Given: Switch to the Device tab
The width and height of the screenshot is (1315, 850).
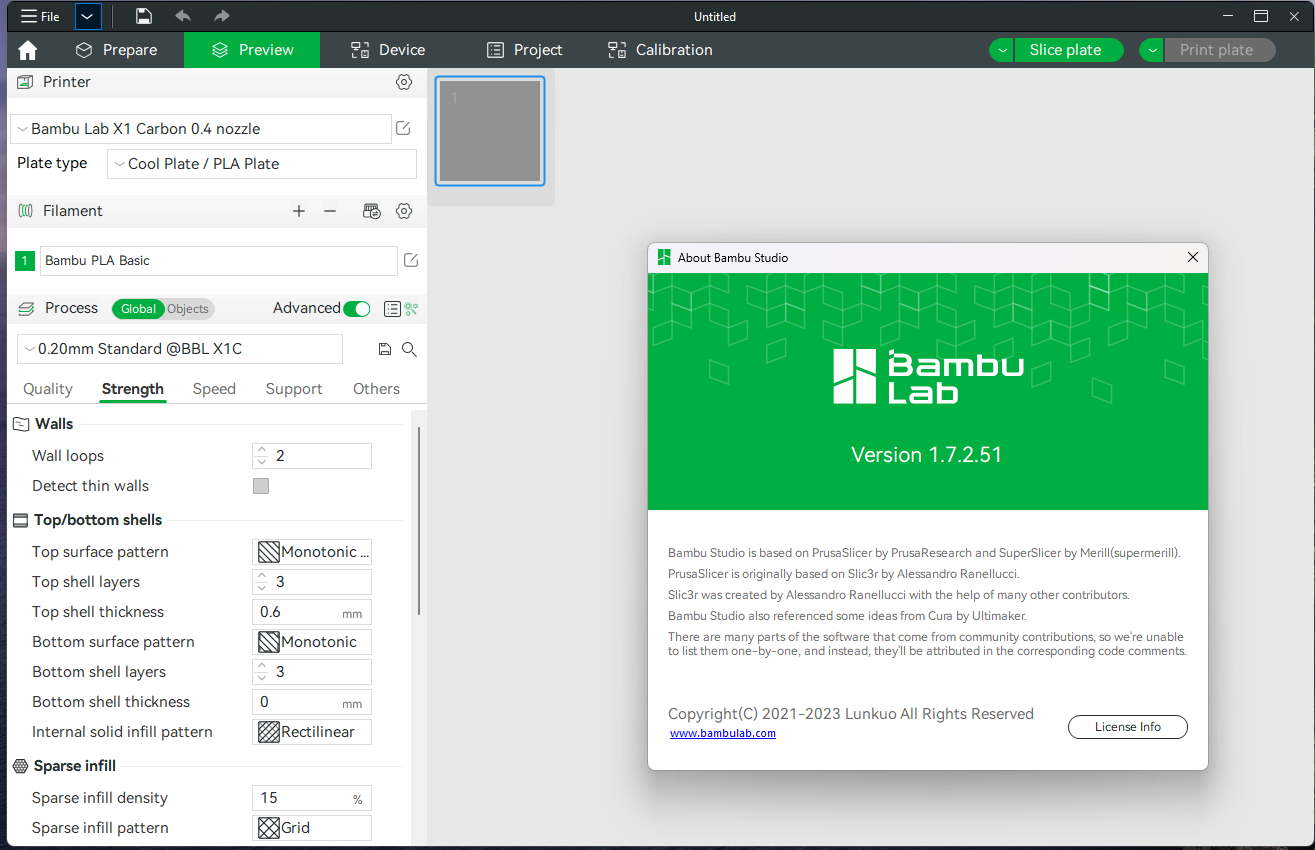Looking at the screenshot, I should tap(388, 50).
